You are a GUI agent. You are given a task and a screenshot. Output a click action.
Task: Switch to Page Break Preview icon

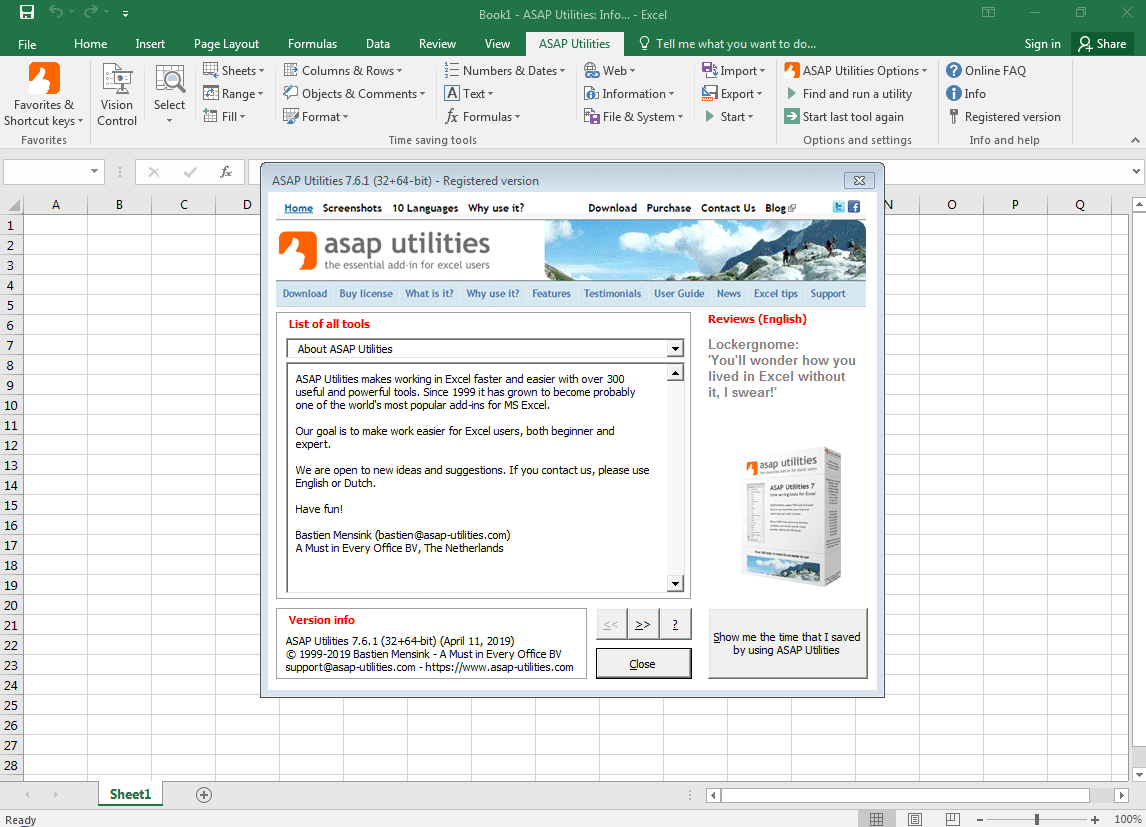[952, 819]
